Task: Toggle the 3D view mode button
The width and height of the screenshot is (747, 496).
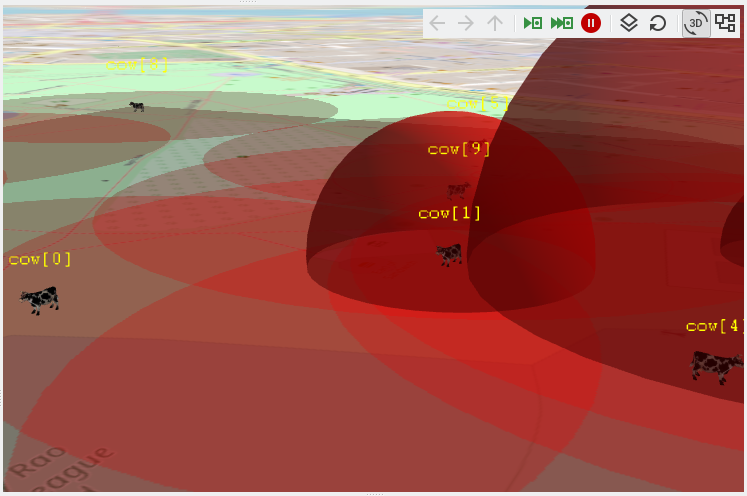Action: tap(696, 23)
